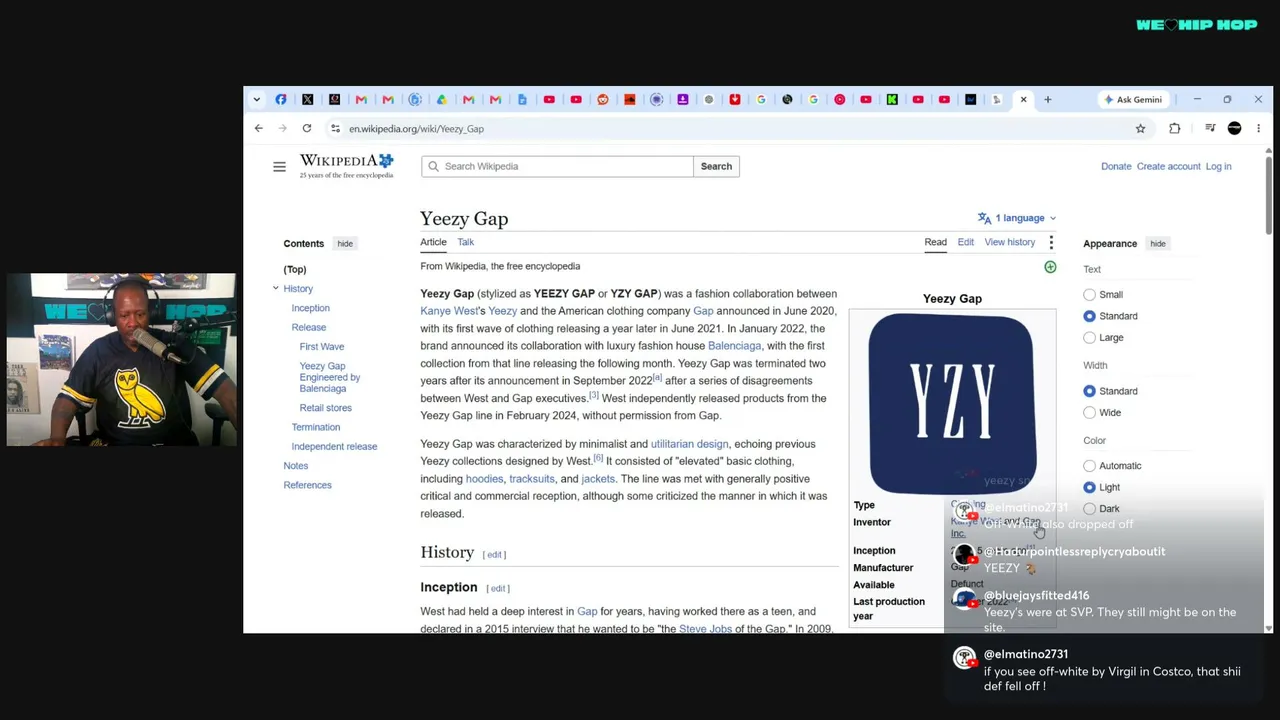Viewport: 1280px width, 720px height.
Task: Open the Steve Jobs link
Action: (705, 629)
